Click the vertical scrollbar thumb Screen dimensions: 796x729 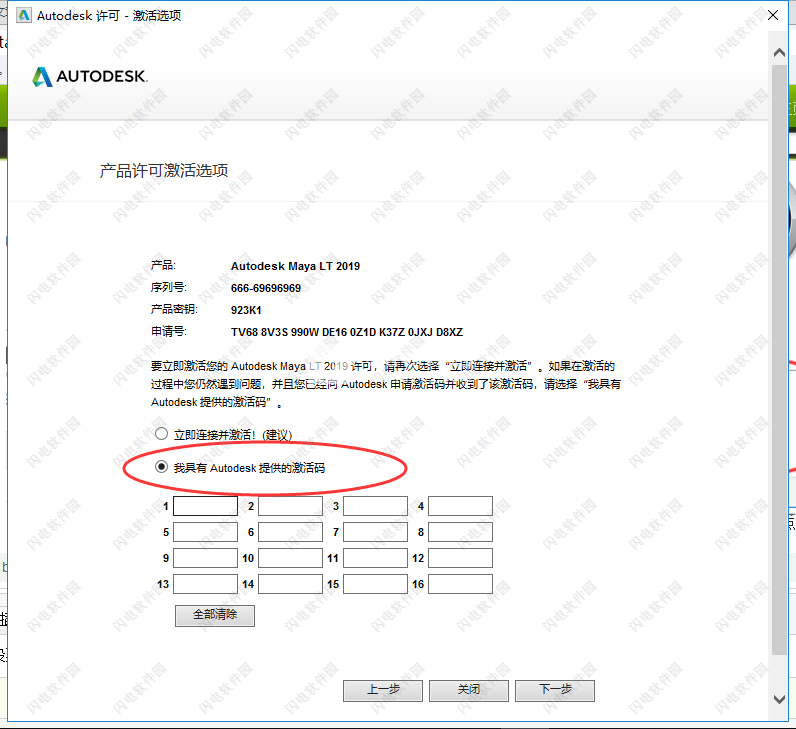pos(779,359)
